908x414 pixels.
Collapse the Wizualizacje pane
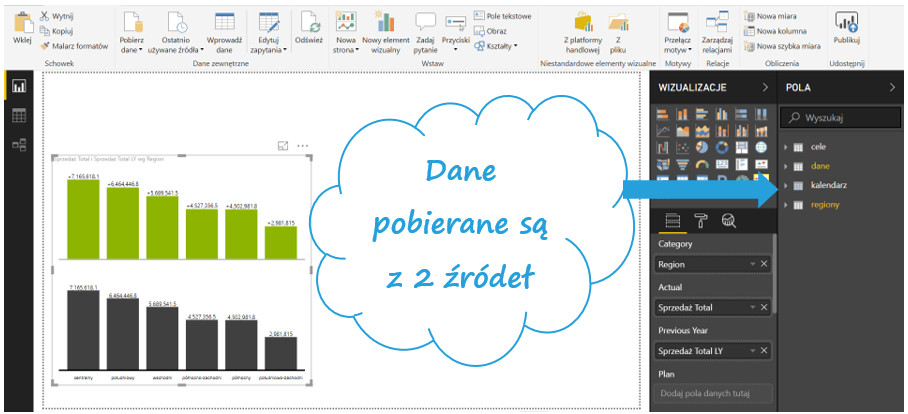(764, 88)
